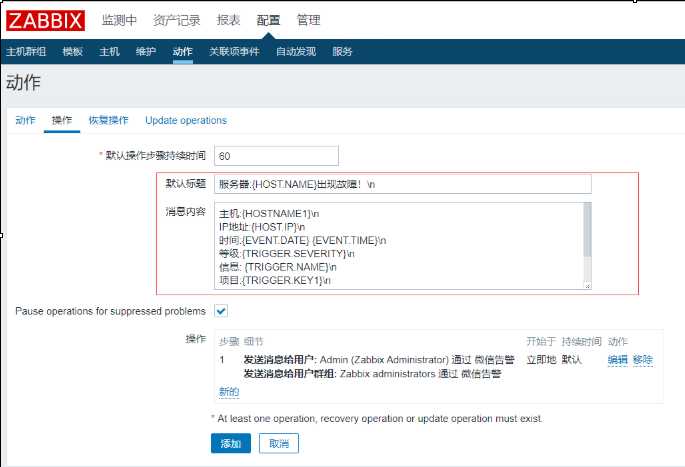
Task: Click the textarea resize handle
Action: tap(588, 286)
